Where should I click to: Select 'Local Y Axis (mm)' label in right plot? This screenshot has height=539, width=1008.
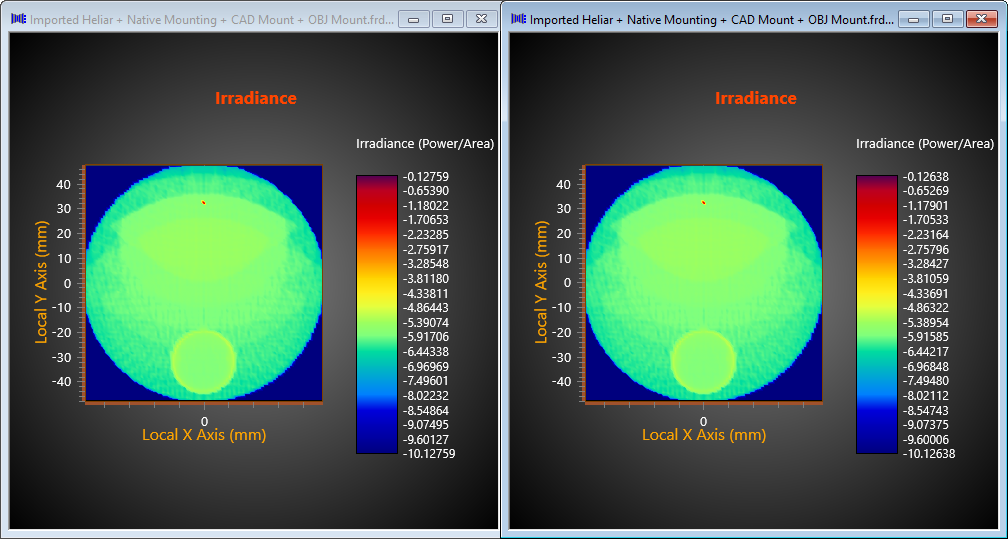542,283
